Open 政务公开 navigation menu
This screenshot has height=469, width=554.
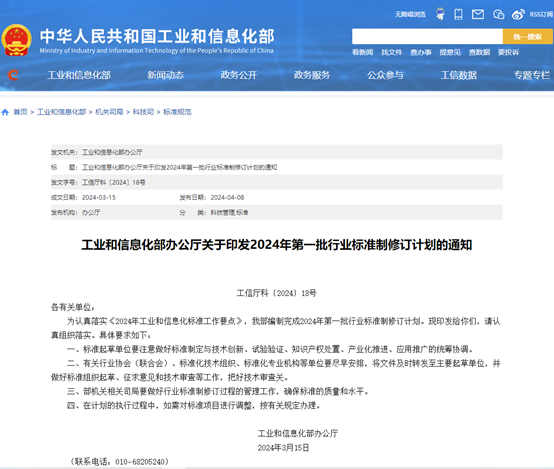pos(239,75)
